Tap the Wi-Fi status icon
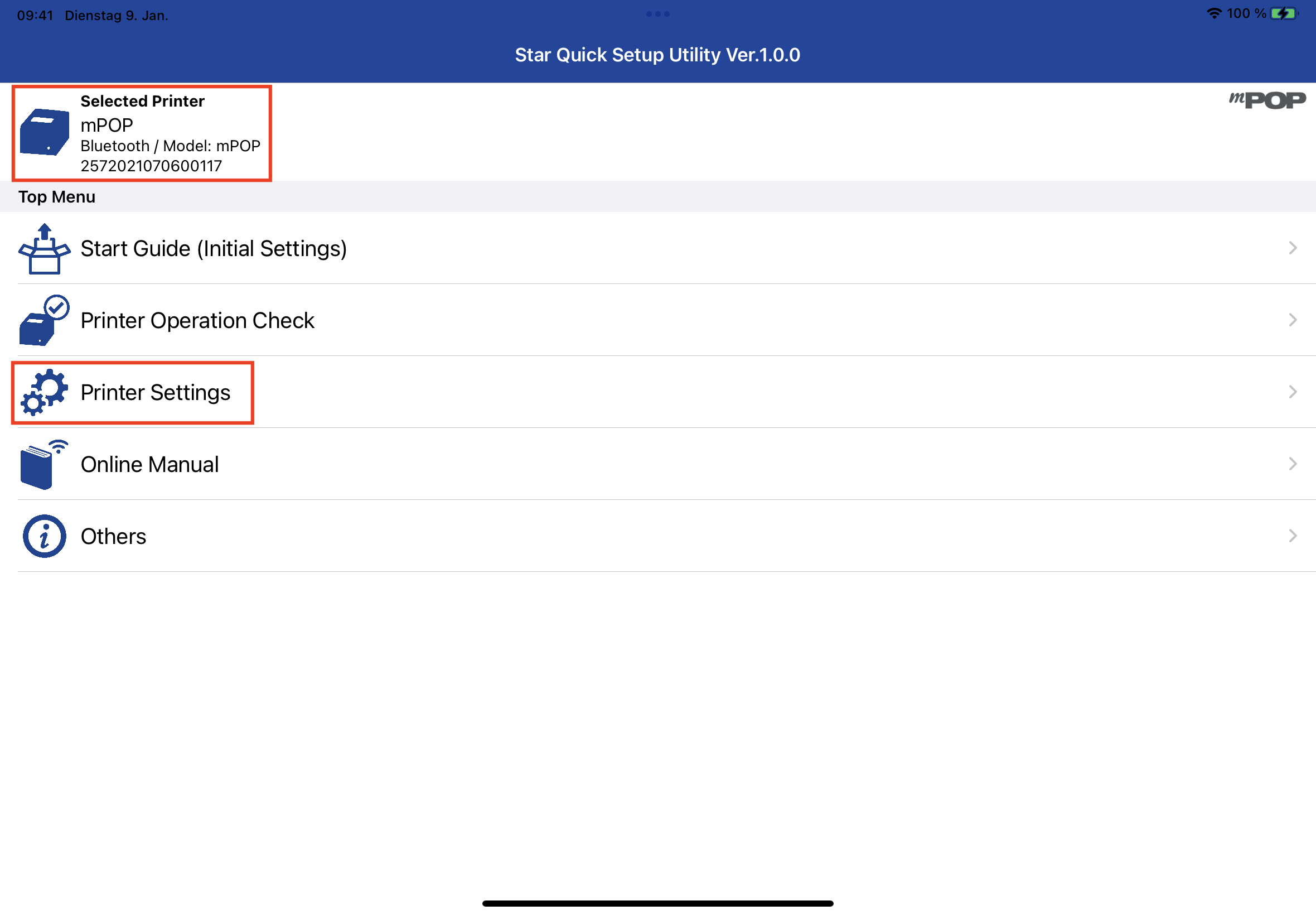This screenshot has width=1316, height=915. [1213, 13]
